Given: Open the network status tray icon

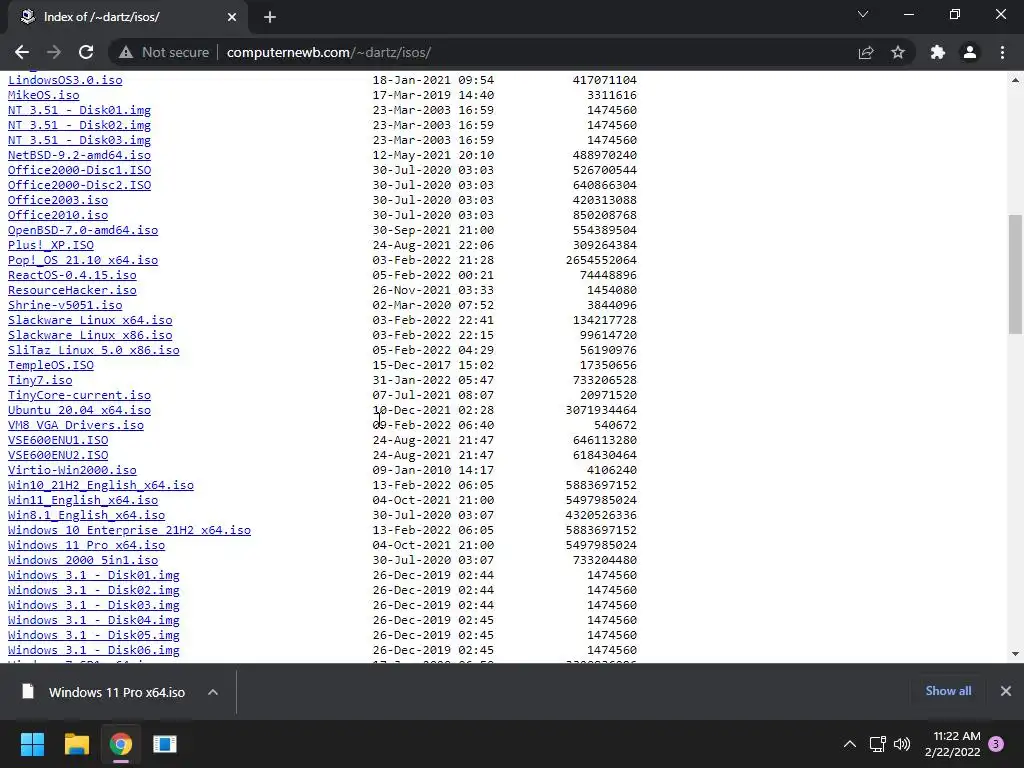Looking at the screenshot, I should pos(878,744).
